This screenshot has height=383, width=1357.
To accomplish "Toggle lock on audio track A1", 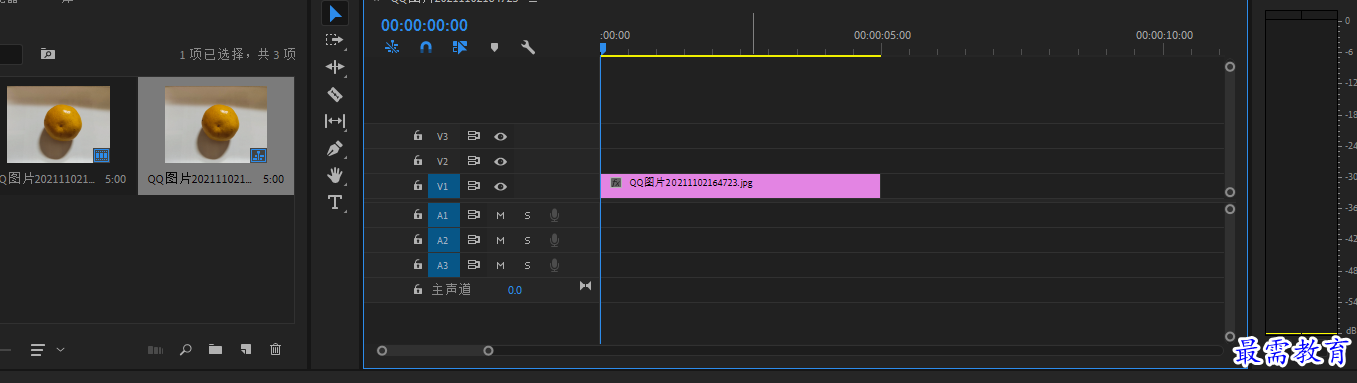I will (x=418, y=215).
